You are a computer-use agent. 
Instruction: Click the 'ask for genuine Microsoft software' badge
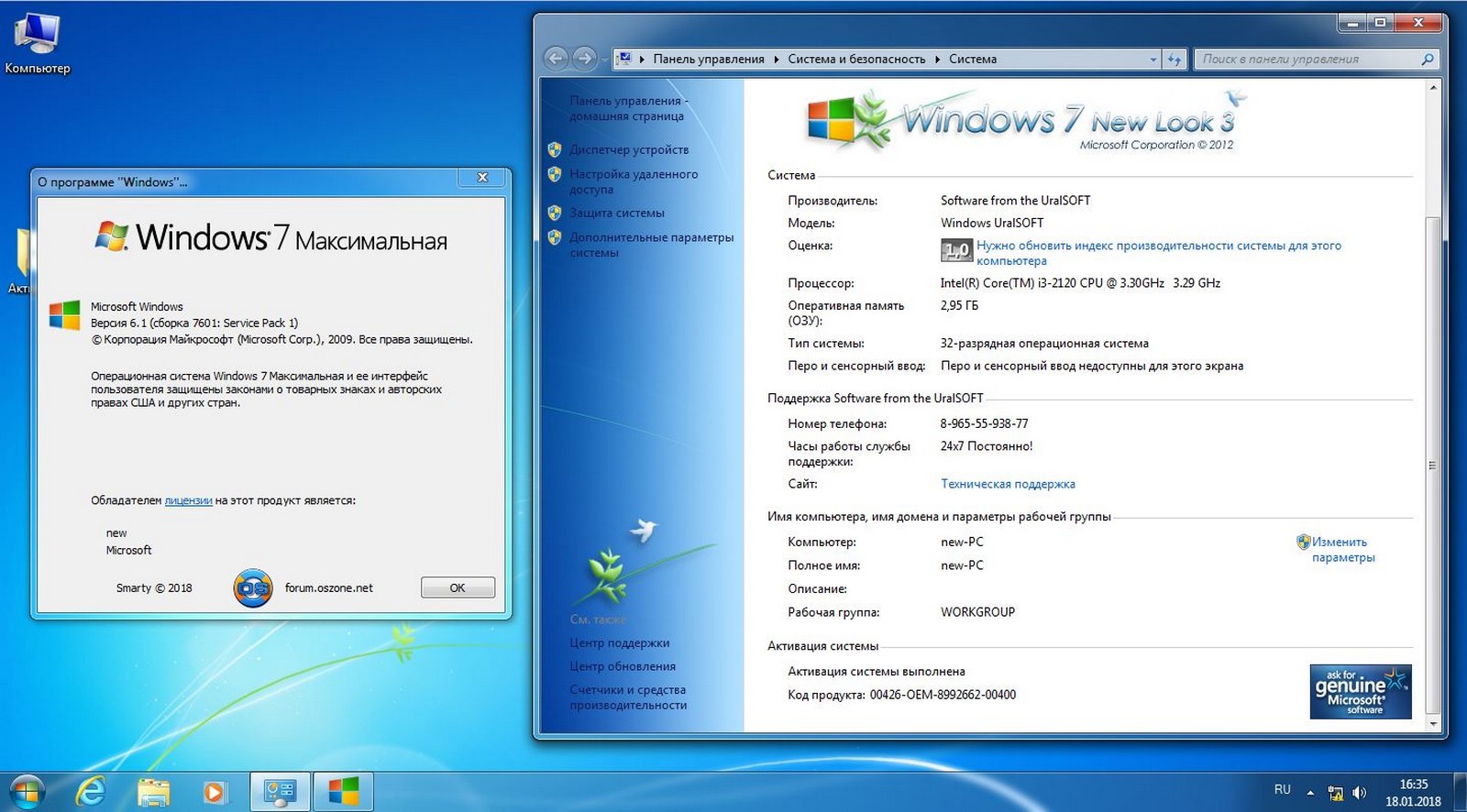tap(1361, 691)
